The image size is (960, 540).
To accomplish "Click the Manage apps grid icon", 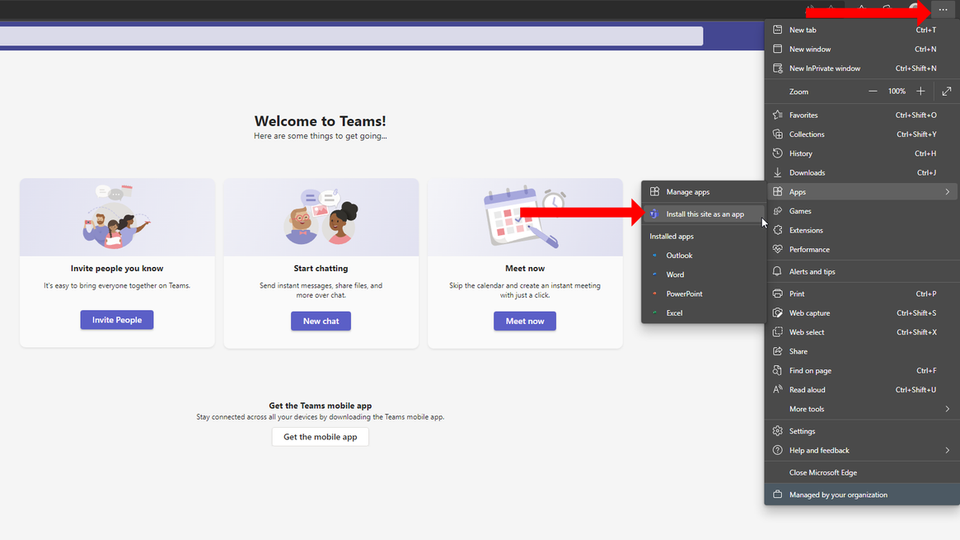I will tap(654, 192).
